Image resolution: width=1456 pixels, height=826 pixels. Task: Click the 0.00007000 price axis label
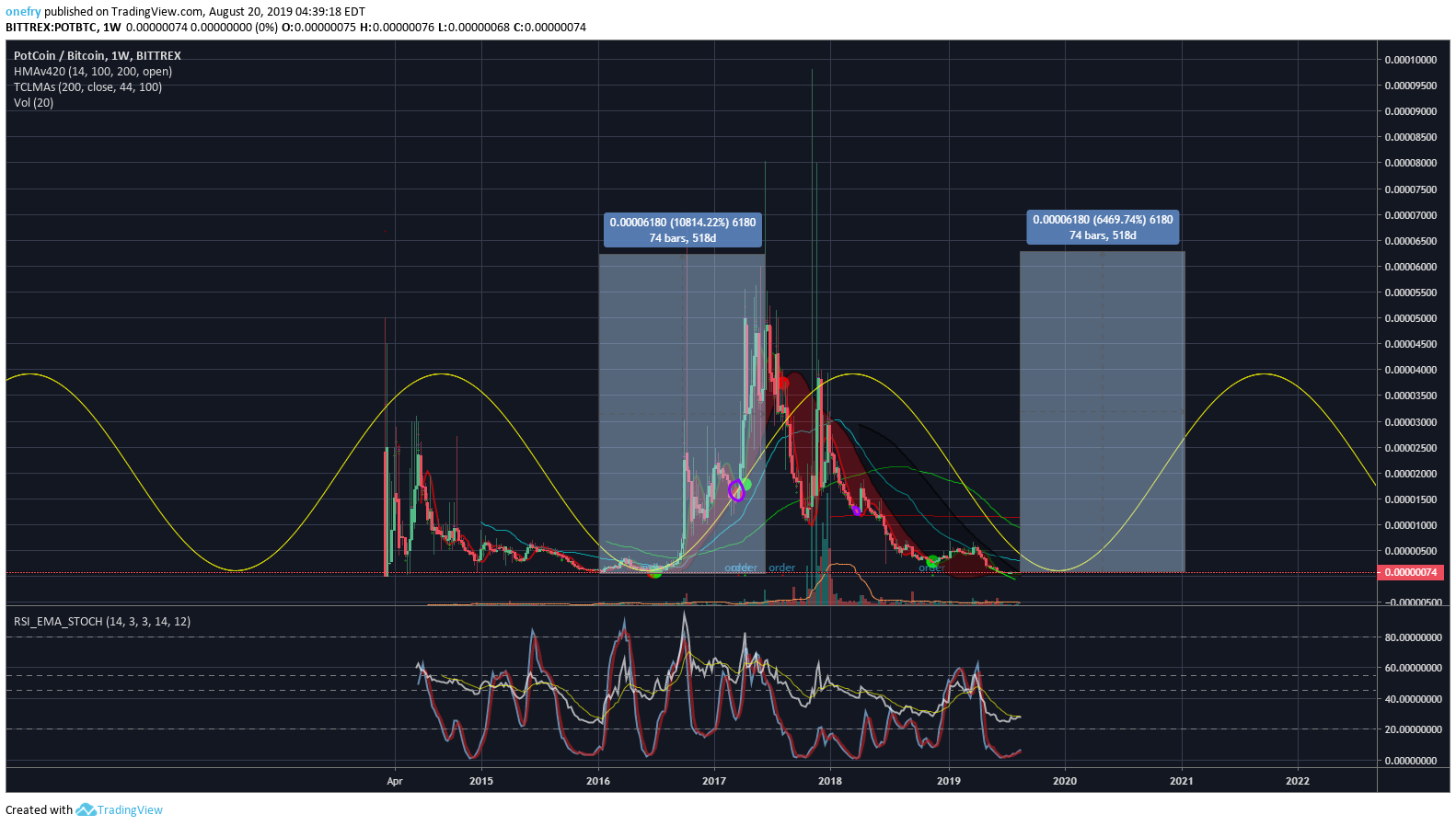(1411, 215)
